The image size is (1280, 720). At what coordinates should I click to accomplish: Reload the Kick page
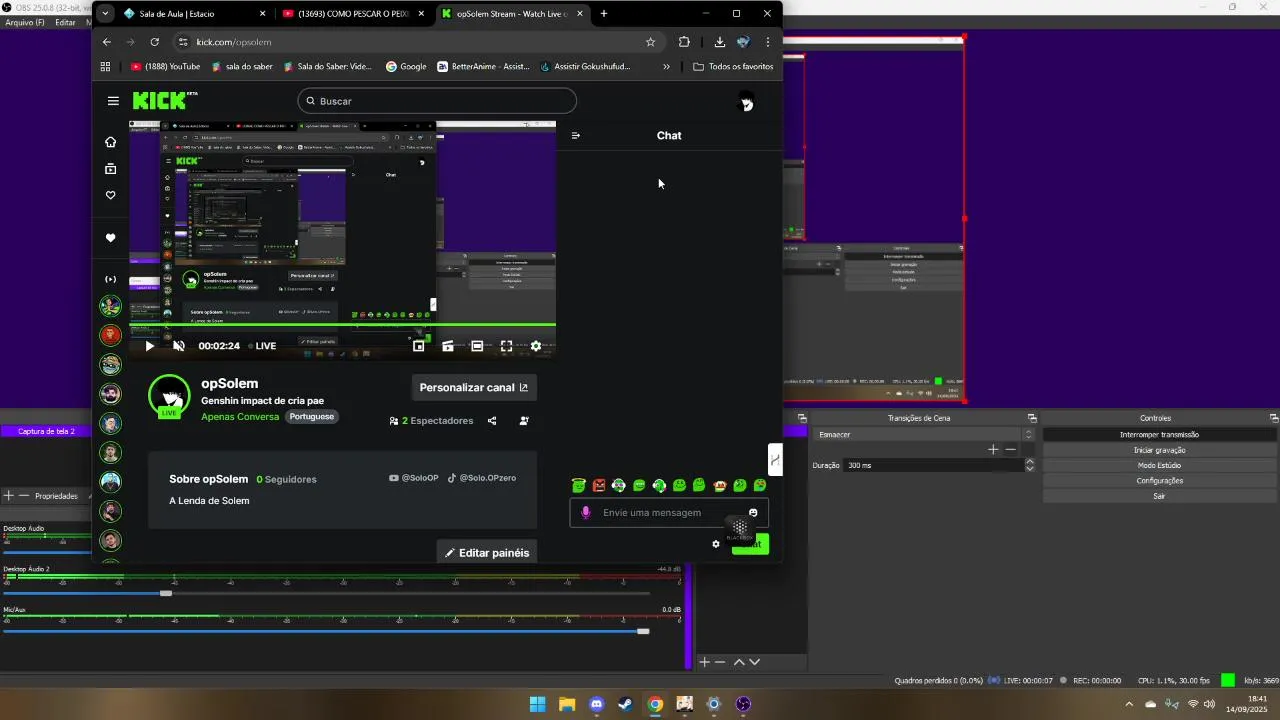click(155, 42)
